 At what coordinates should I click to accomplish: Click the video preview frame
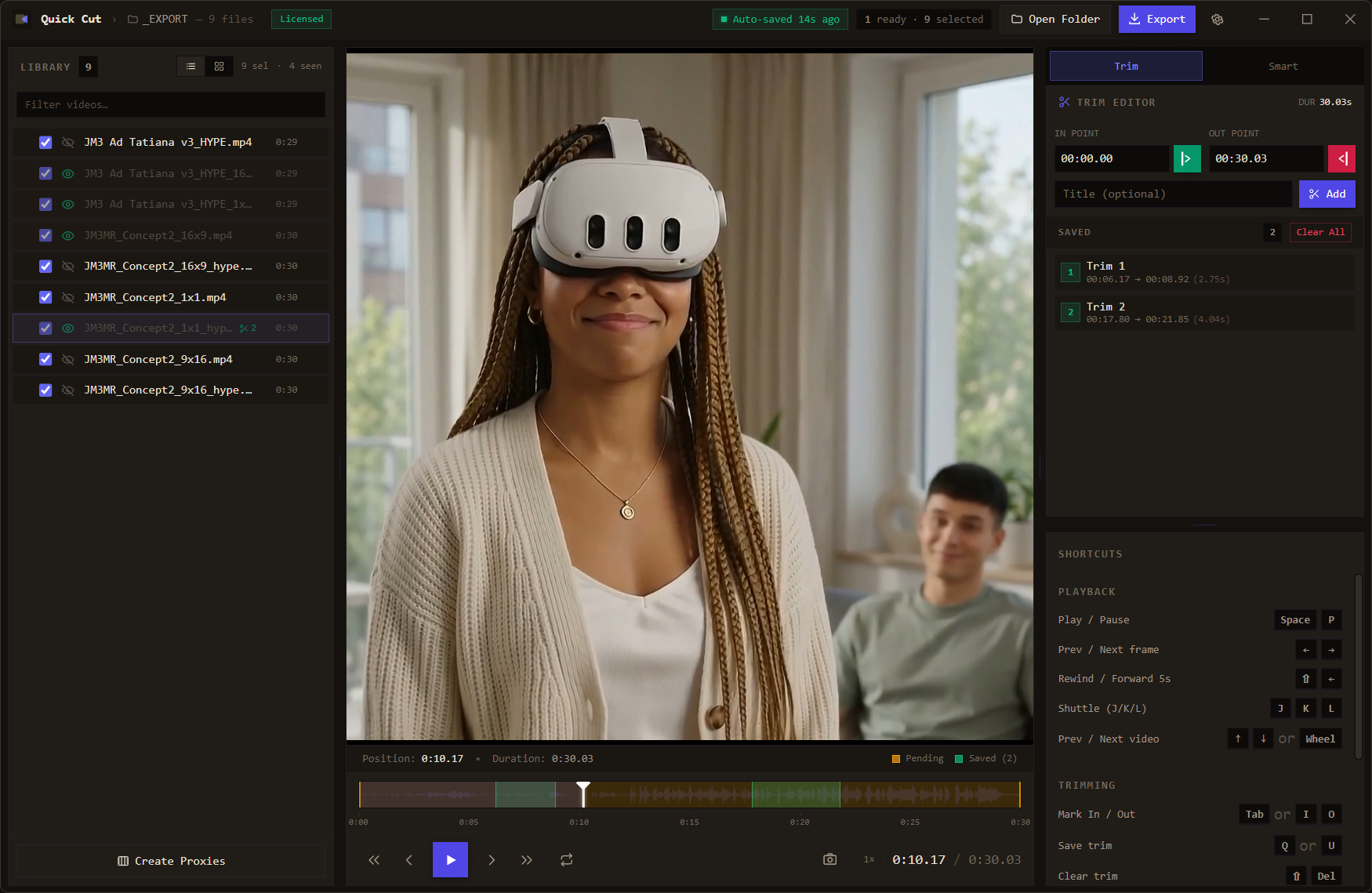(x=690, y=396)
